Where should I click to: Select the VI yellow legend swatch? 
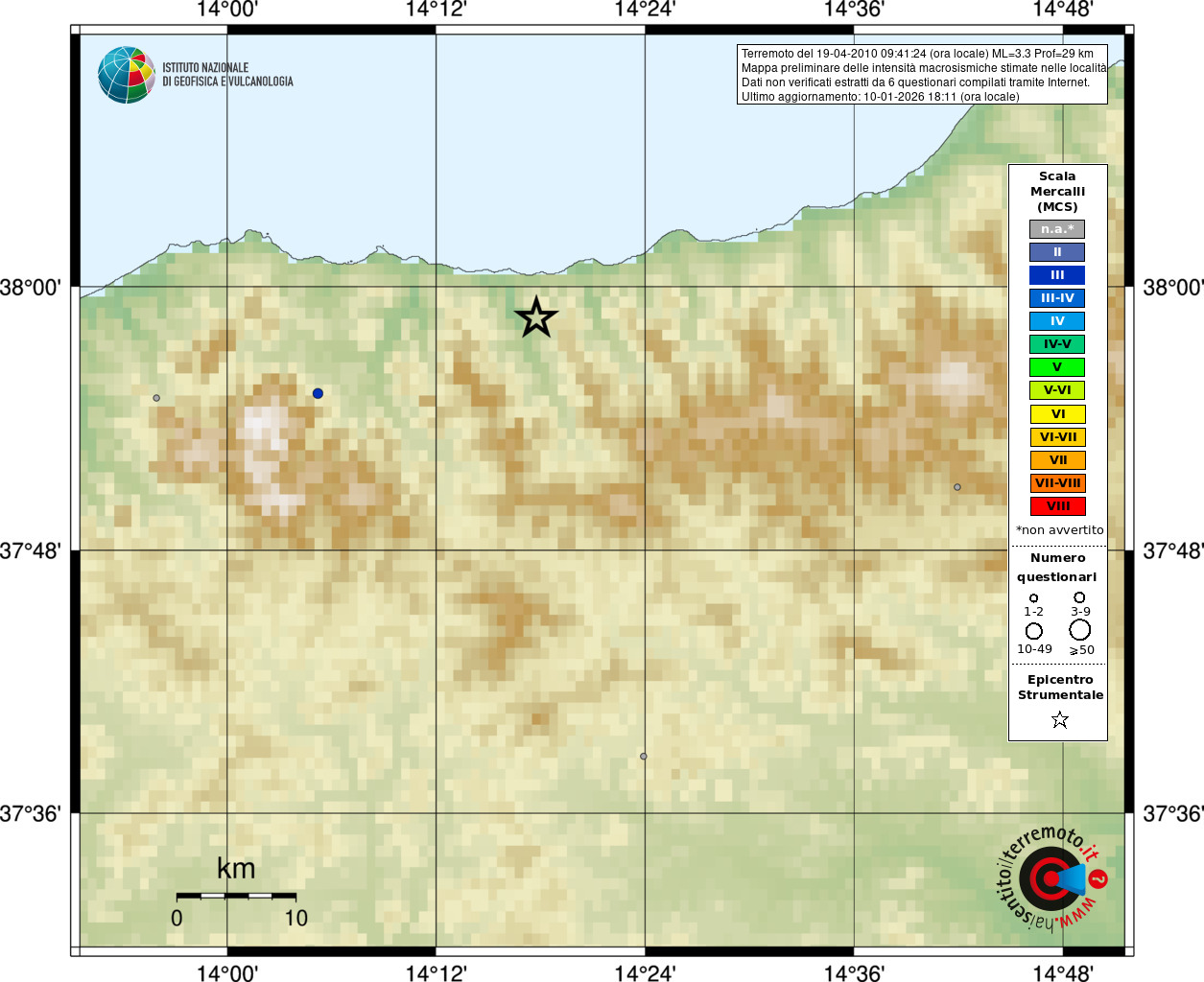[x=1057, y=414]
